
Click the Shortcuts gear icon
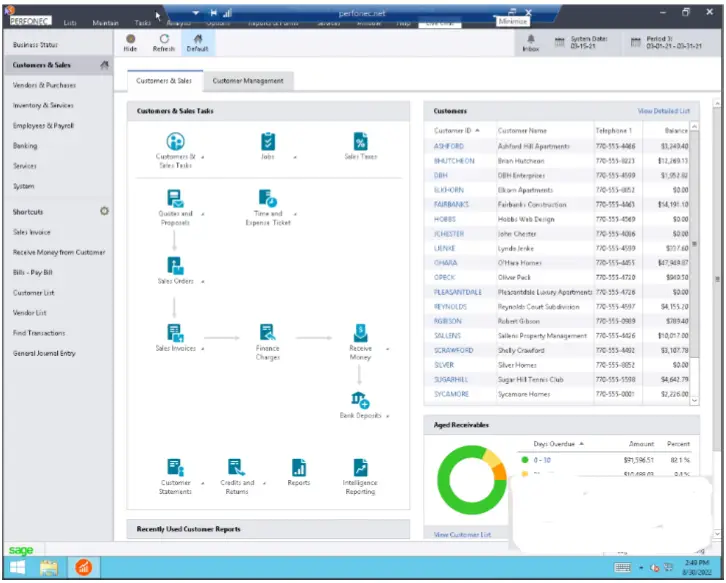105,211
